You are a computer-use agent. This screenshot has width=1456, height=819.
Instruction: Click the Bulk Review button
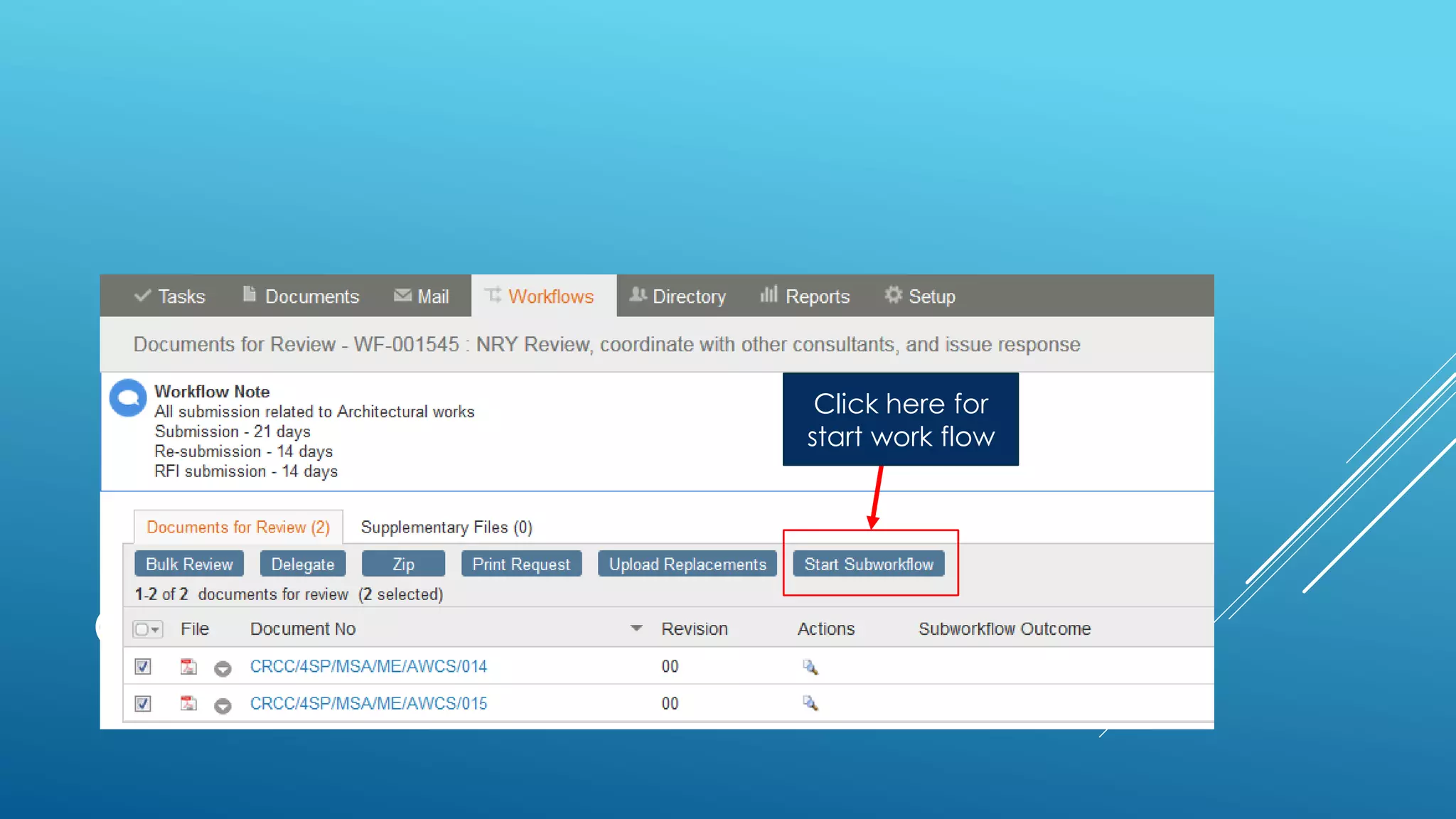189,564
